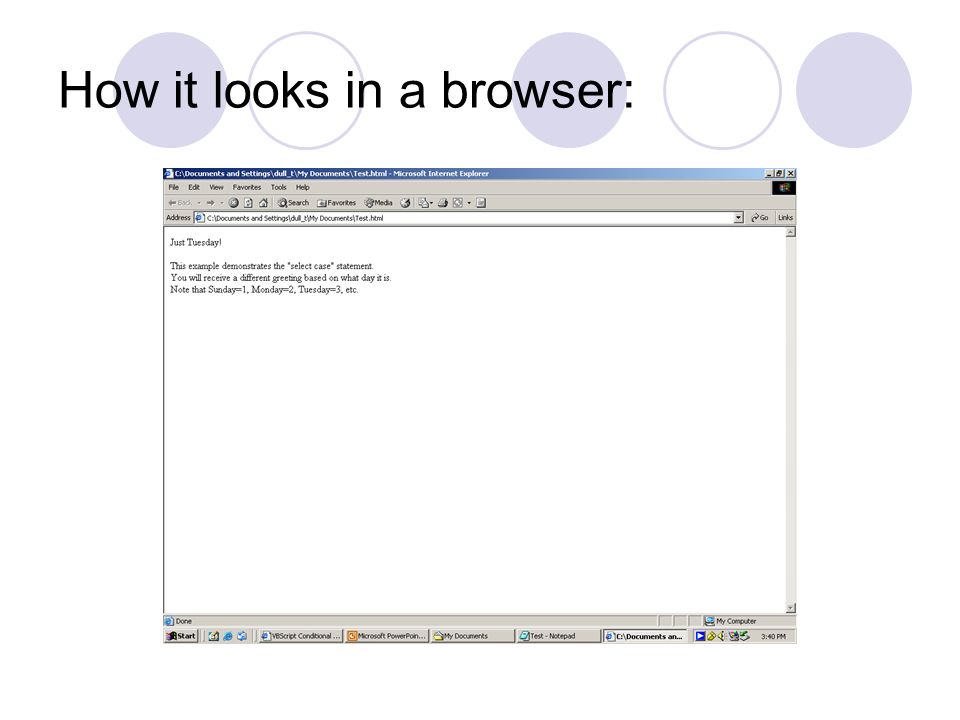Open the Tools menu

(279, 187)
